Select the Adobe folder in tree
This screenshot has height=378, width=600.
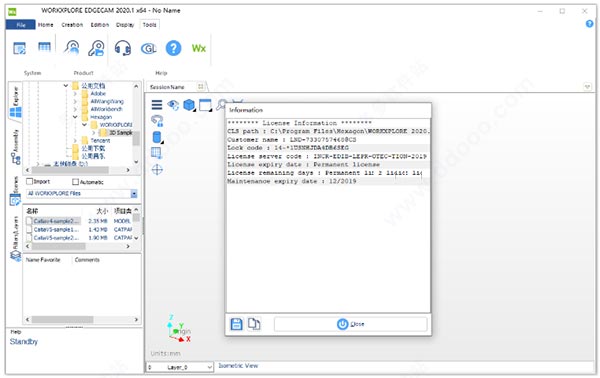[98, 93]
